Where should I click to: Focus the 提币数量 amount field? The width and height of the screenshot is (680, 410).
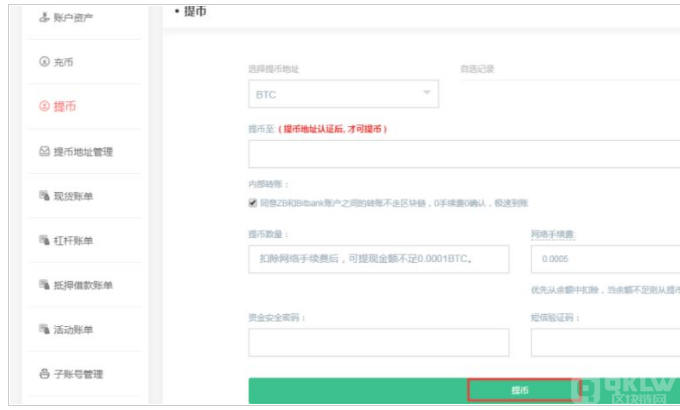pos(379,259)
